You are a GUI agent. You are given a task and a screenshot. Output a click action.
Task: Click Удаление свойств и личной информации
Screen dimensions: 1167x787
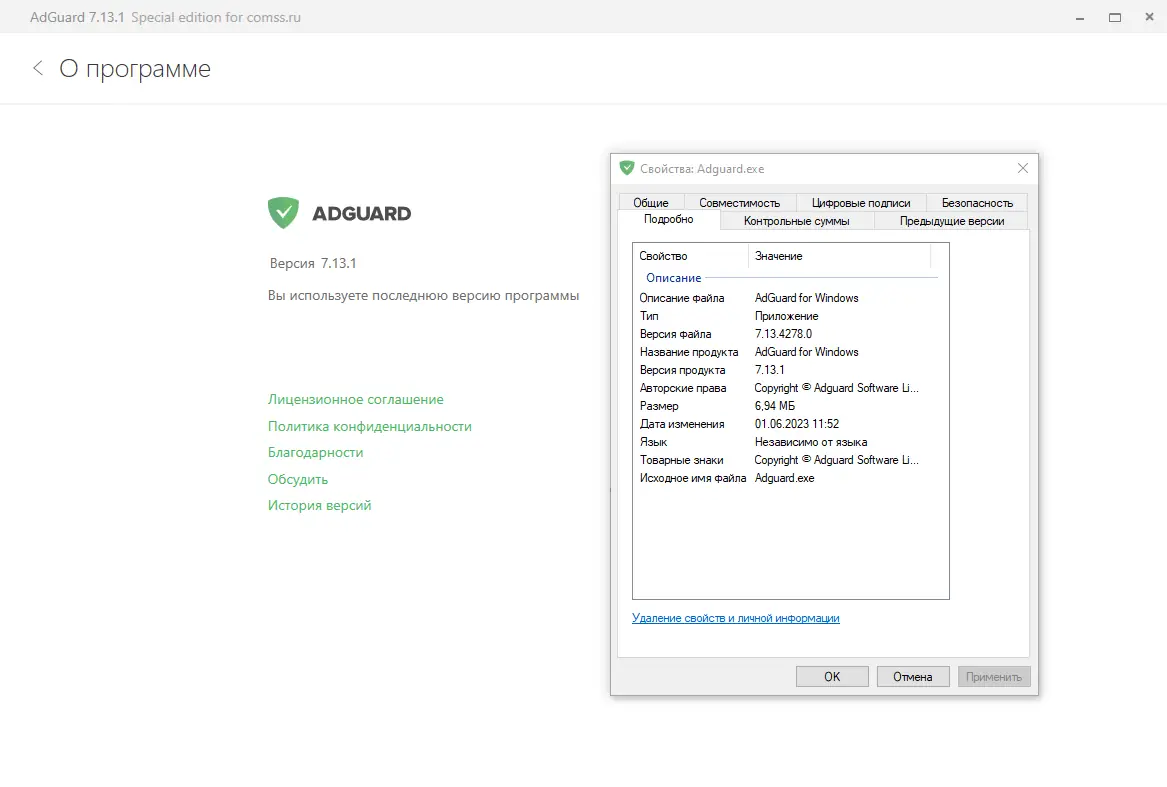click(736, 618)
